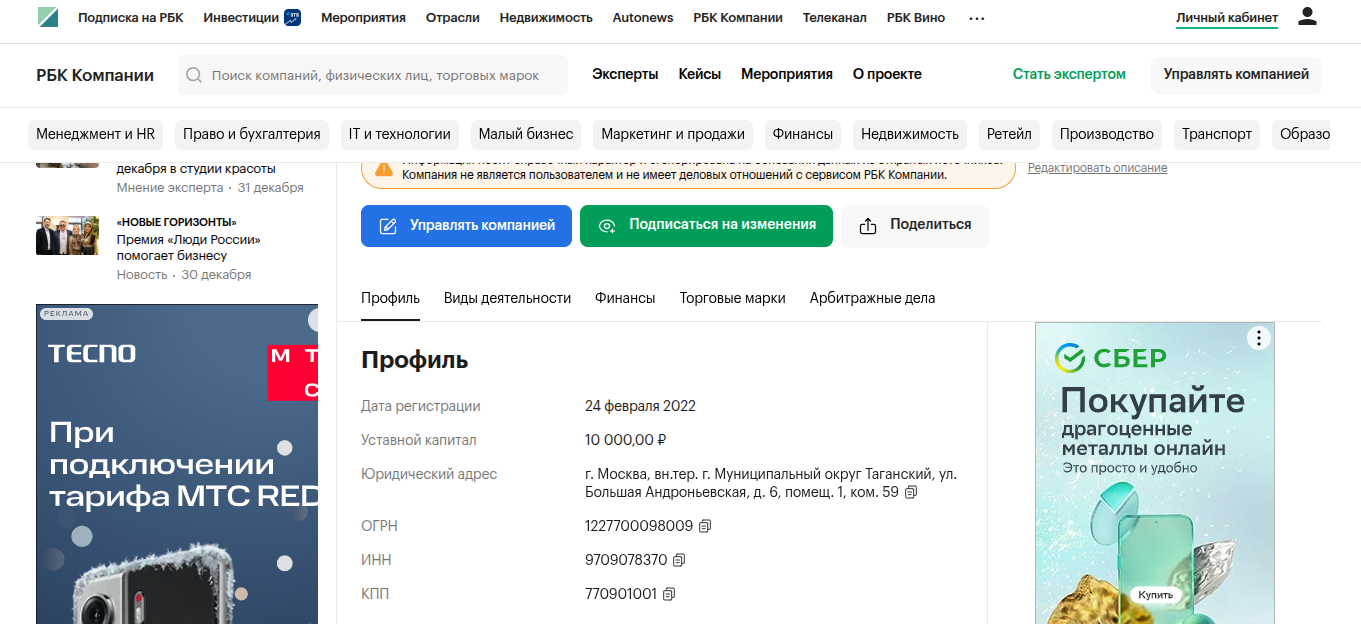This screenshot has height=624, width=1361.
Task: Select Производство category
Action: click(1107, 134)
